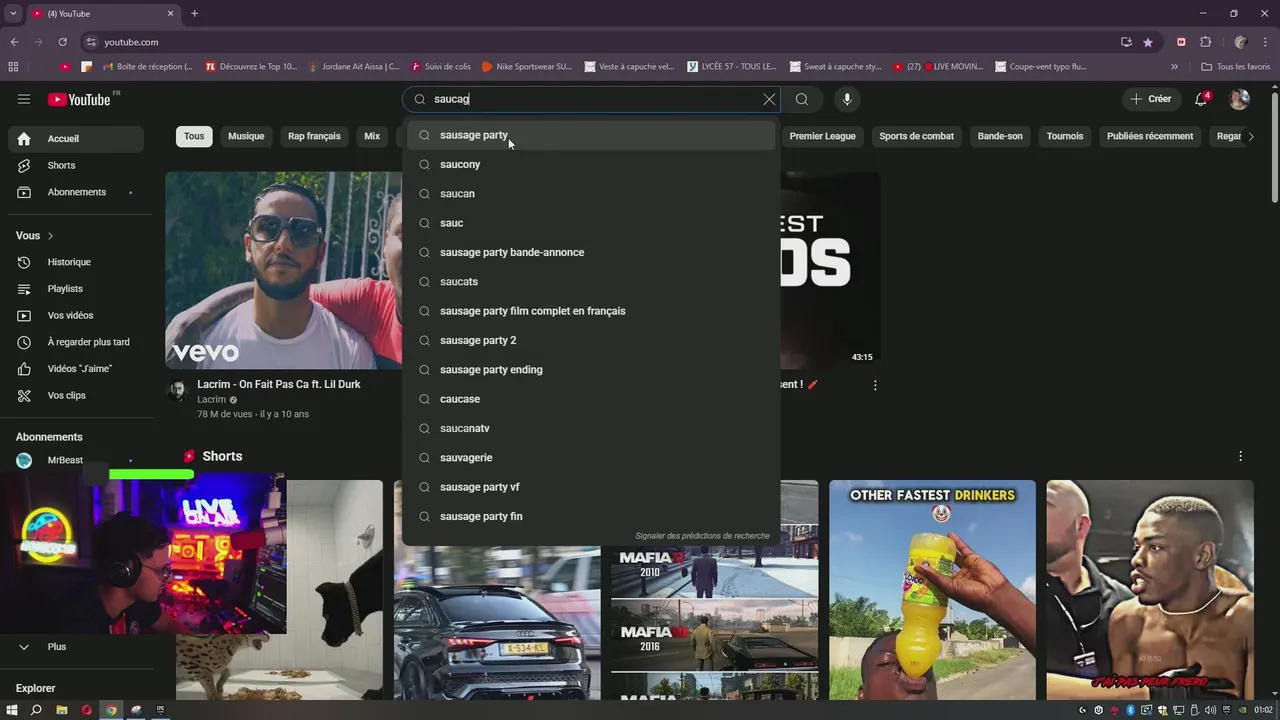Image resolution: width=1280 pixels, height=720 pixels.
Task: Open File Explorer from the taskbar
Action: coord(61,710)
